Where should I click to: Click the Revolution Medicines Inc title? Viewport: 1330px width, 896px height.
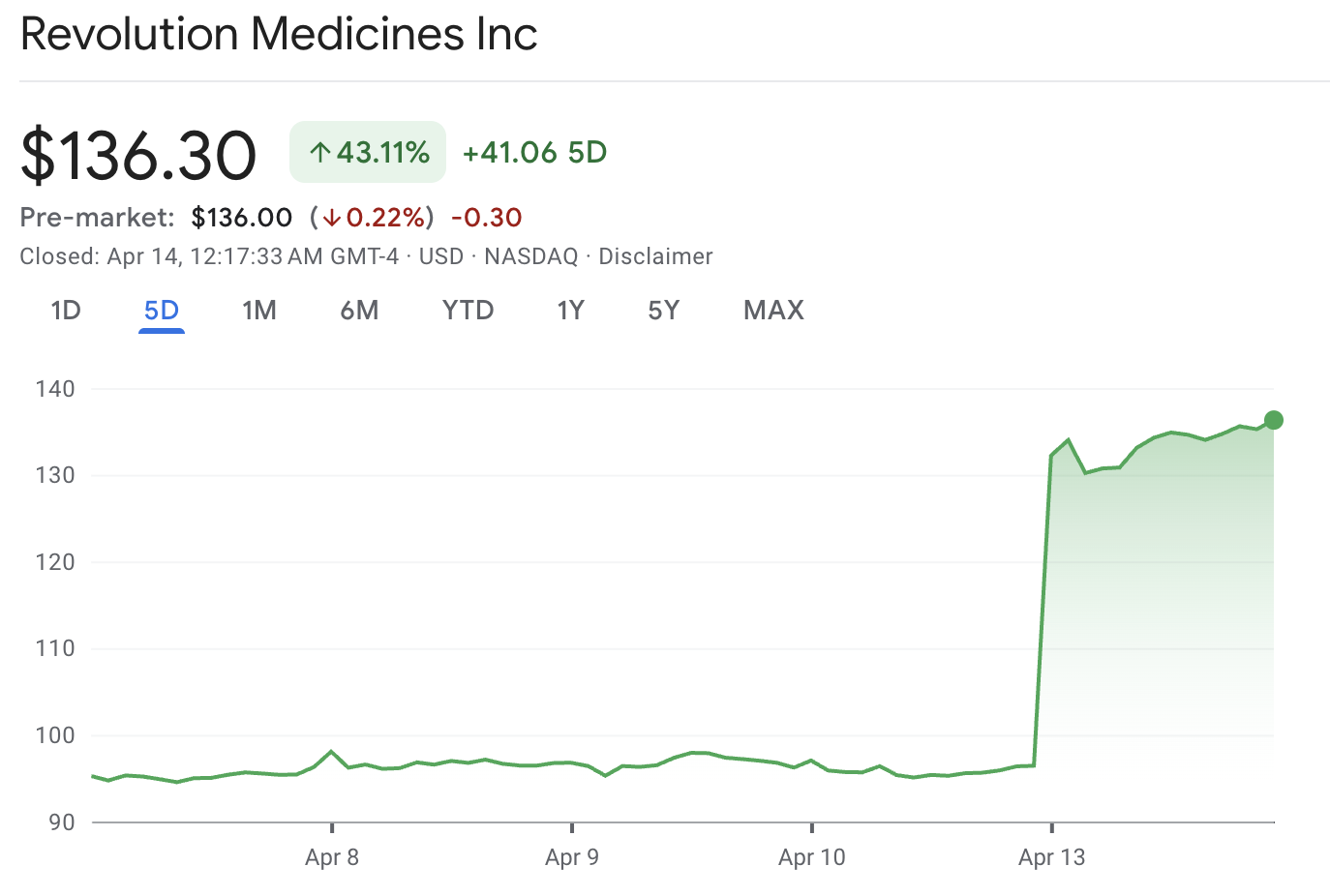[279, 34]
